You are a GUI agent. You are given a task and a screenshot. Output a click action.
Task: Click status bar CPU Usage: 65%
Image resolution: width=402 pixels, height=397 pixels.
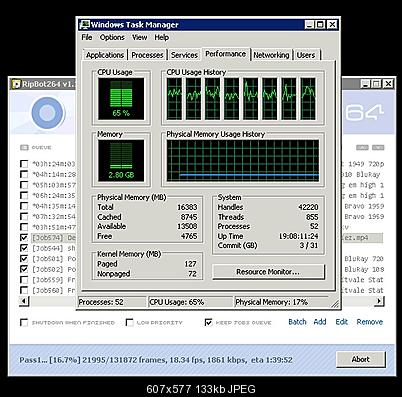point(190,302)
